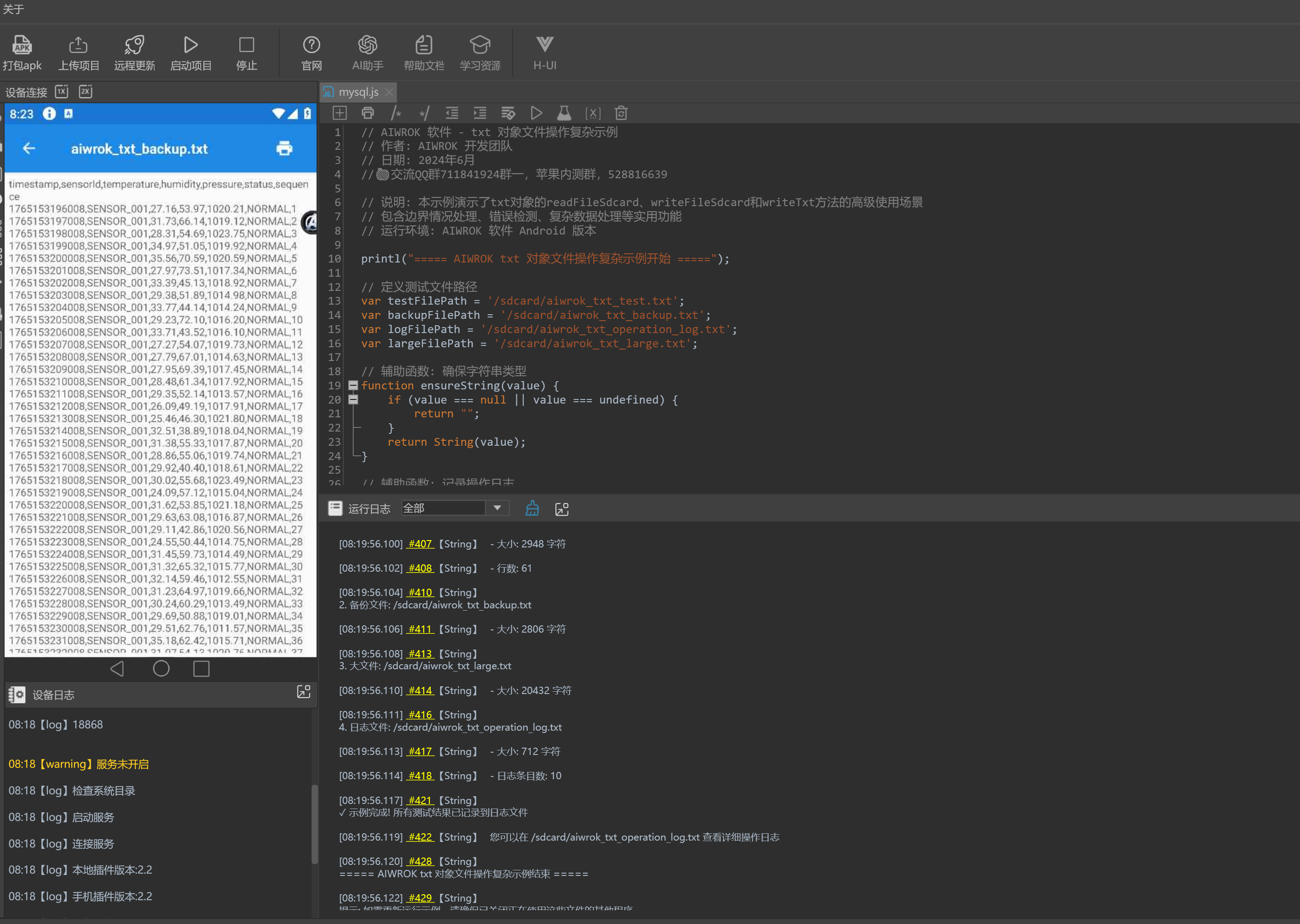1300x924 pixels.
Task: Click the clear log broom icon
Action: click(x=532, y=508)
